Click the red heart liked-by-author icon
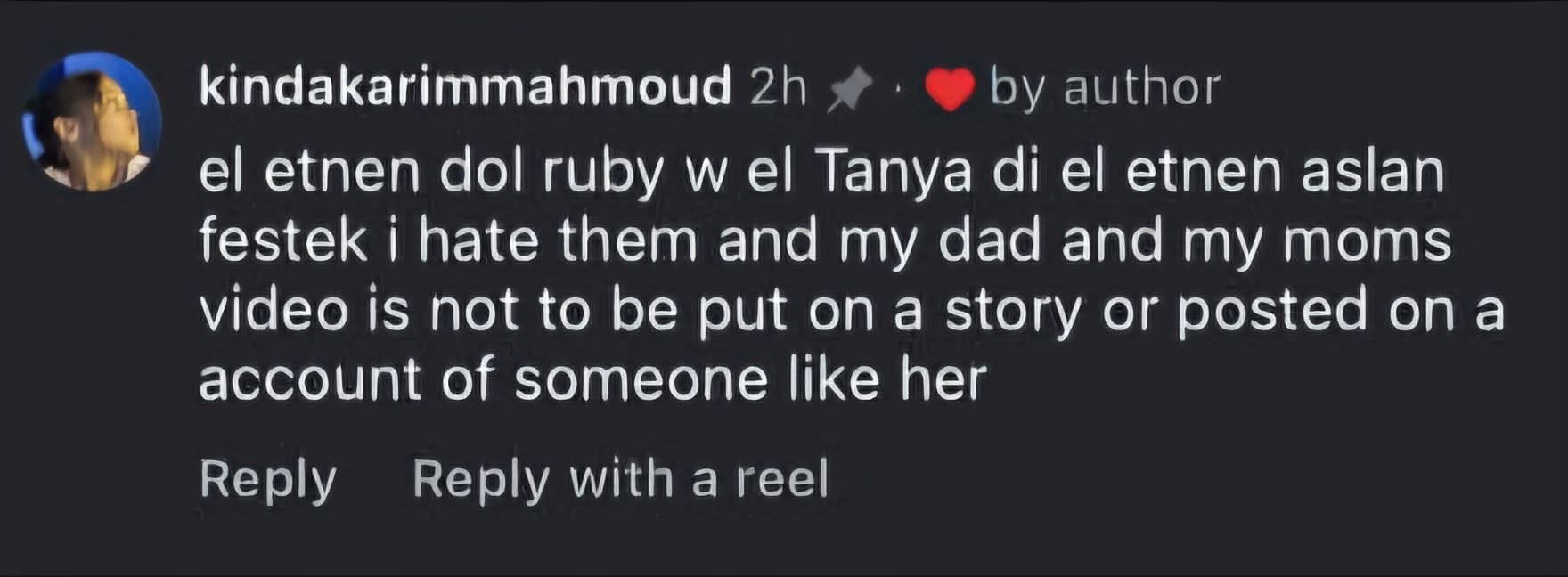 coord(950,90)
